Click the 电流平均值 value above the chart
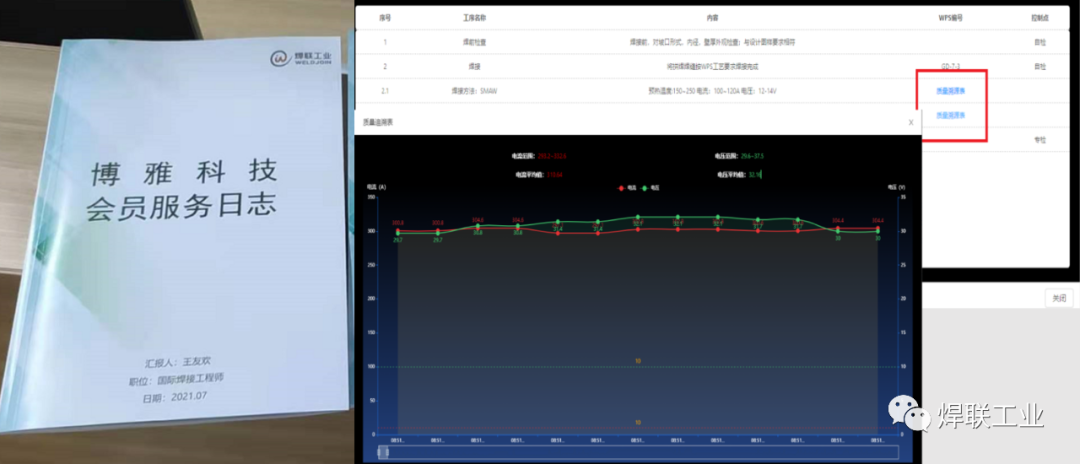1080x464 pixels. [x=555, y=175]
